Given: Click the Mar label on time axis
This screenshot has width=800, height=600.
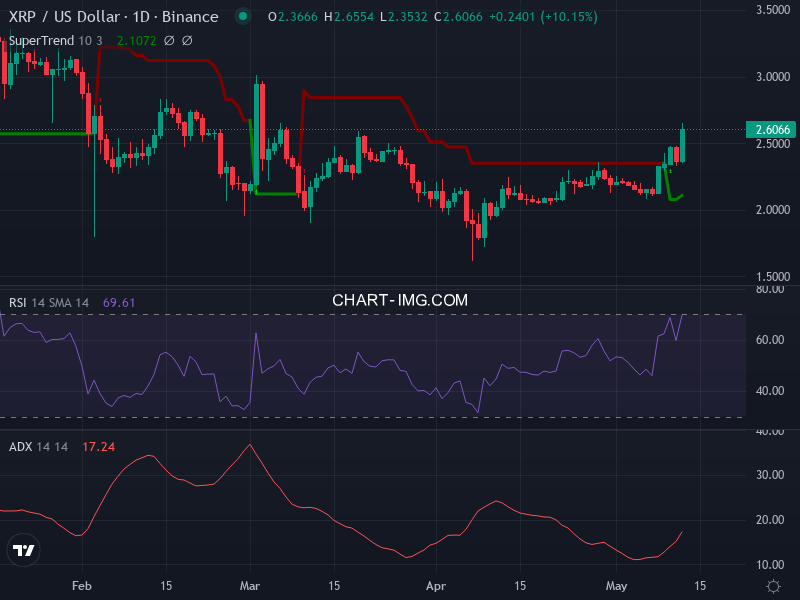Looking at the screenshot, I should coord(250,586).
